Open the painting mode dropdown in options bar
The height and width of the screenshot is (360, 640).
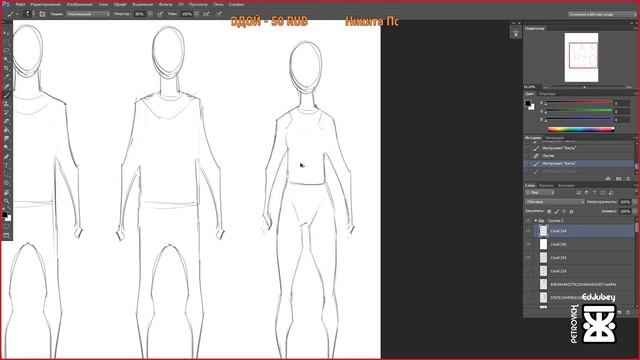point(88,14)
